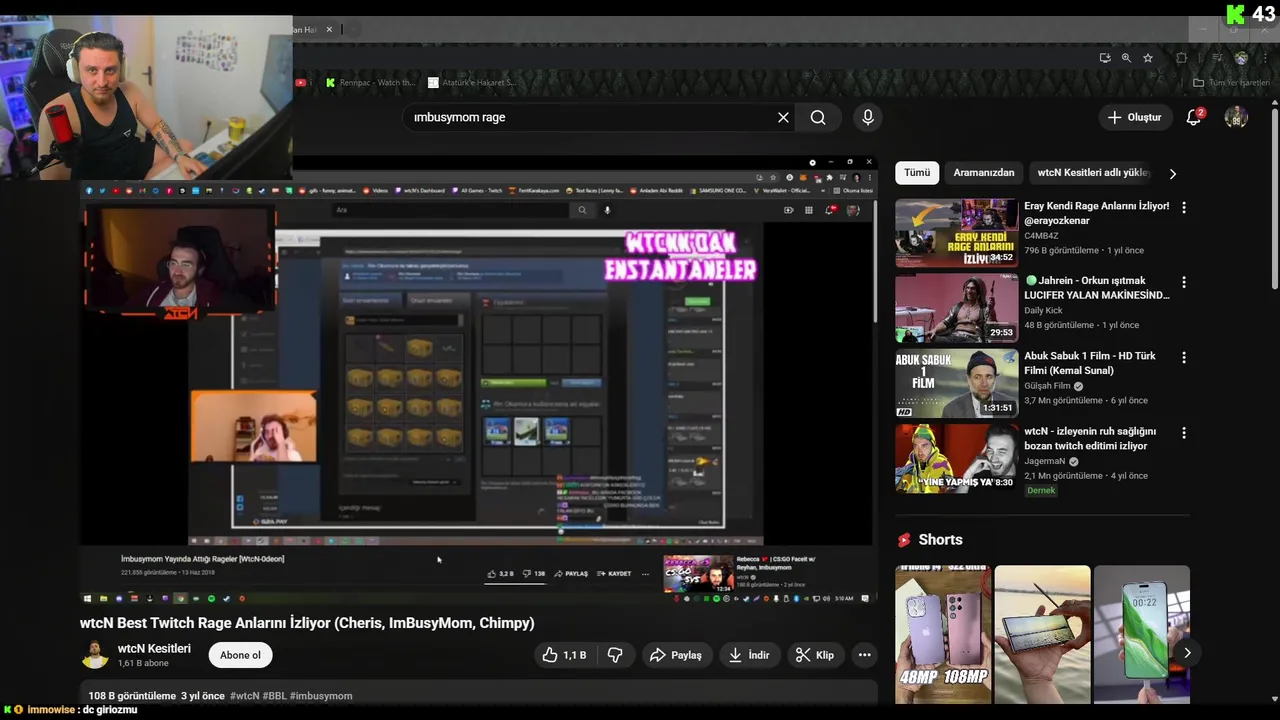Clear the search box with the X

tap(783, 117)
